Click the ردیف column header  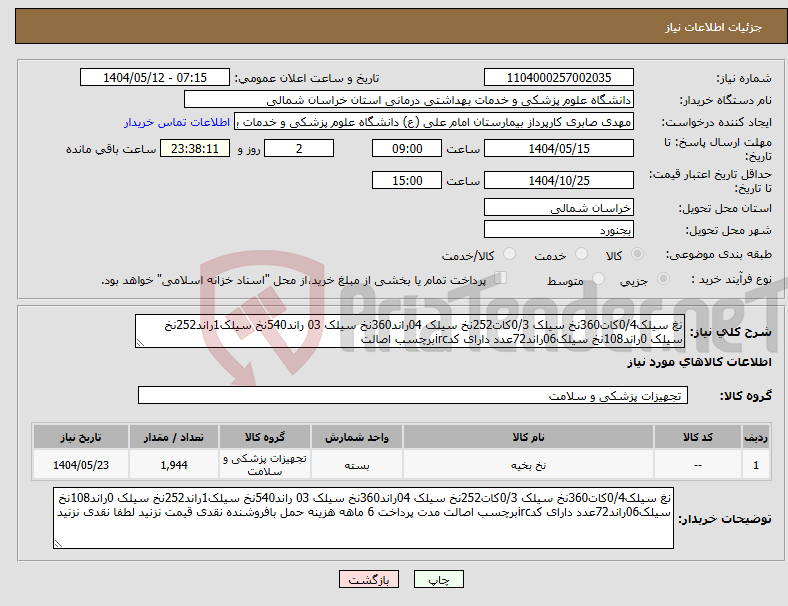tap(755, 437)
